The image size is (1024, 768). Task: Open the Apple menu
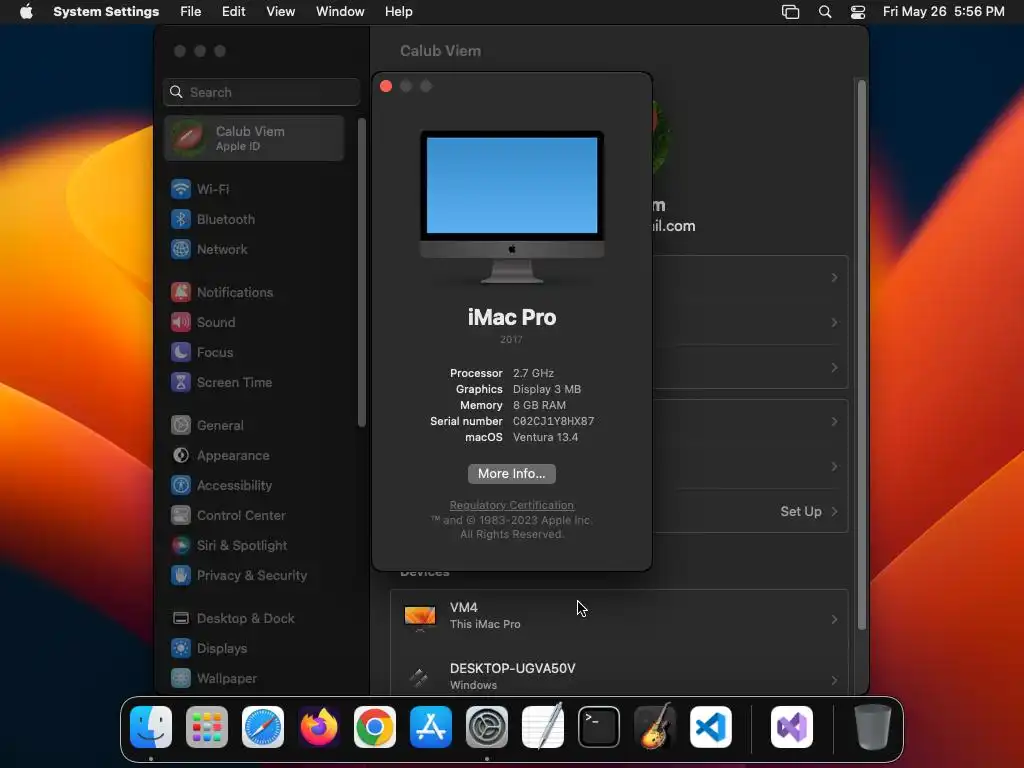(x=26, y=12)
